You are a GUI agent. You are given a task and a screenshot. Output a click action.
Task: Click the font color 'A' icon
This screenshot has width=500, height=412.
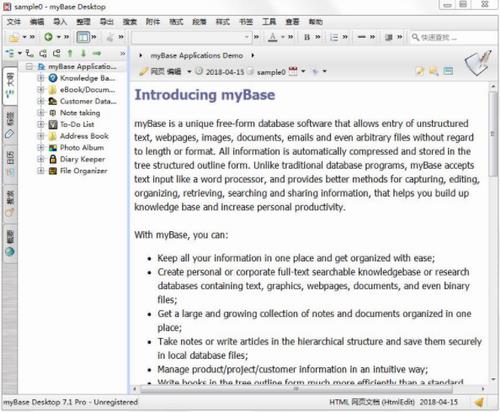(273, 37)
